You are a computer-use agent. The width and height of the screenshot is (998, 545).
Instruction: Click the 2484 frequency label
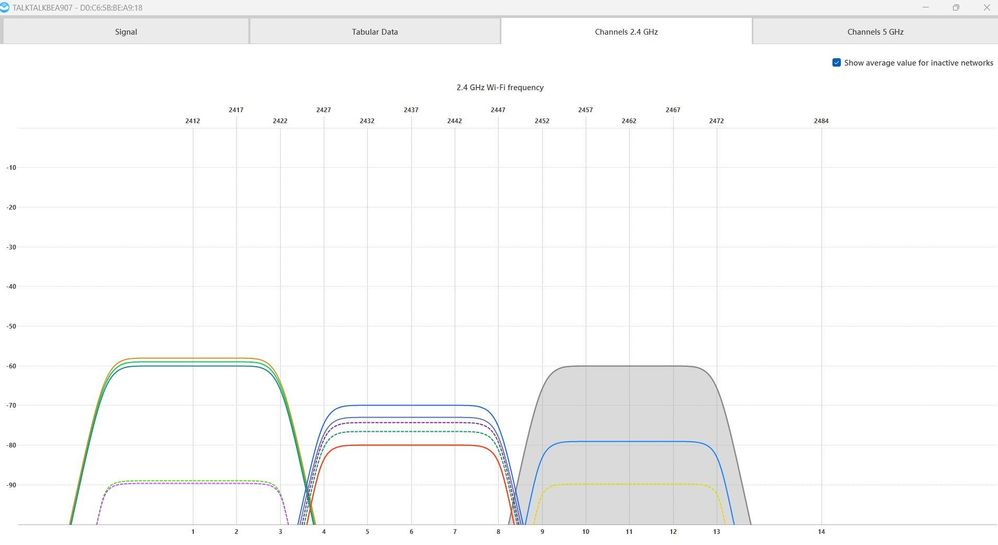click(x=821, y=121)
